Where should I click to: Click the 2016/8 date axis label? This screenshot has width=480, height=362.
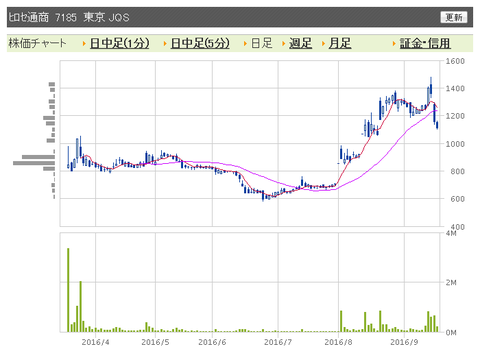338,342
